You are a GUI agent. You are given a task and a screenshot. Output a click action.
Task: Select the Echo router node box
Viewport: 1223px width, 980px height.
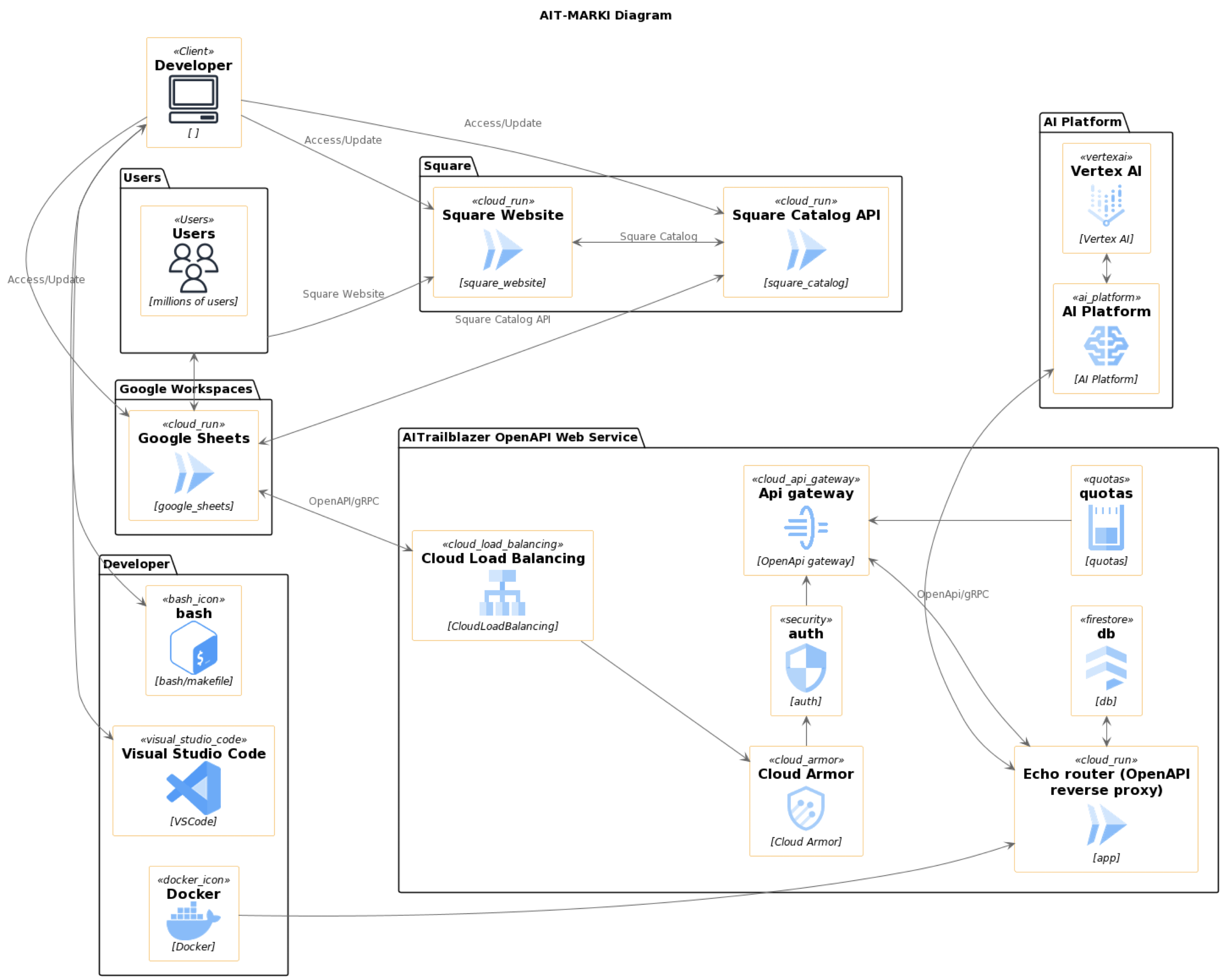(1106, 808)
